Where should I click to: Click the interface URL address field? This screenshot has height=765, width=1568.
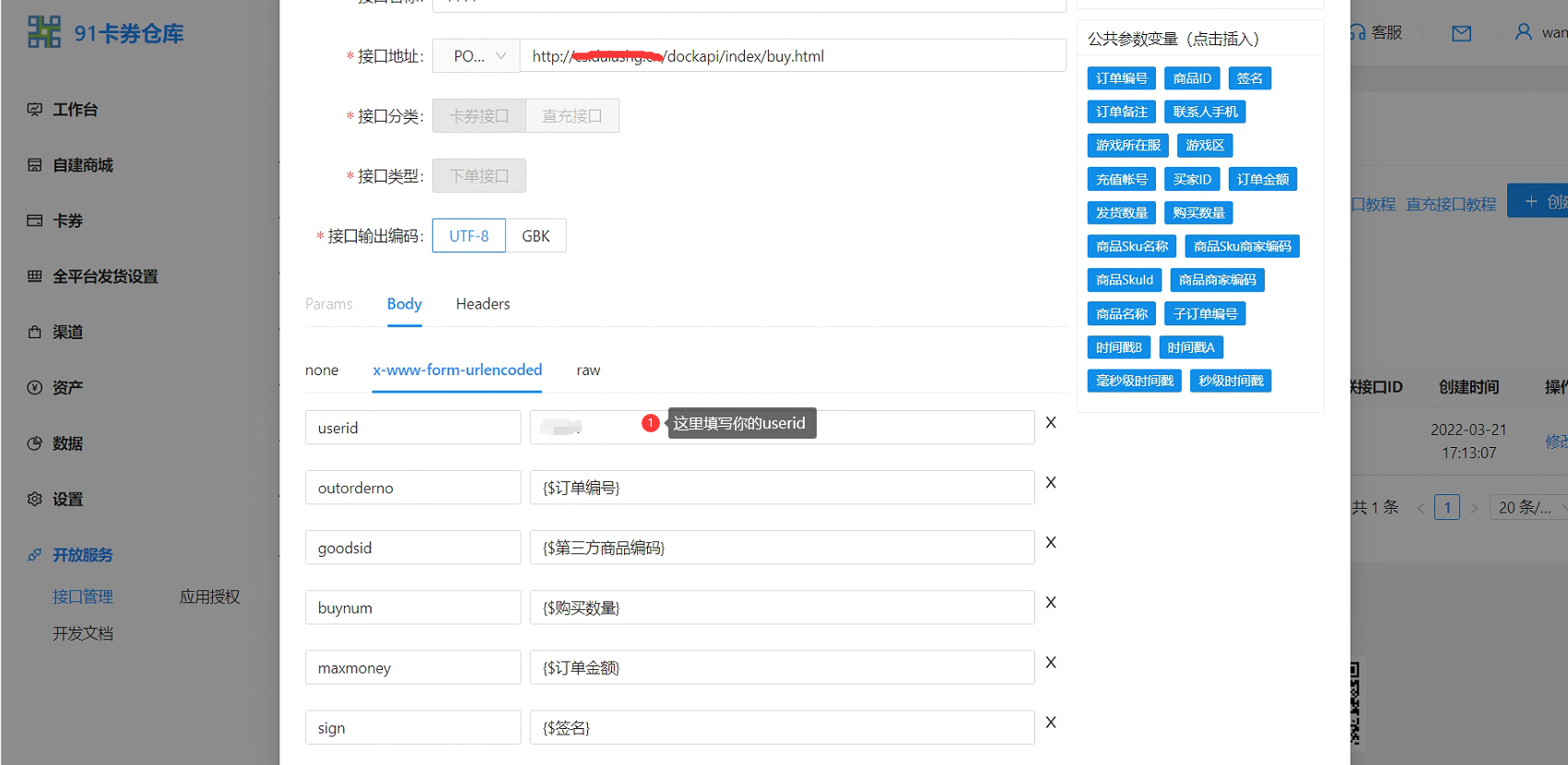[x=793, y=55]
